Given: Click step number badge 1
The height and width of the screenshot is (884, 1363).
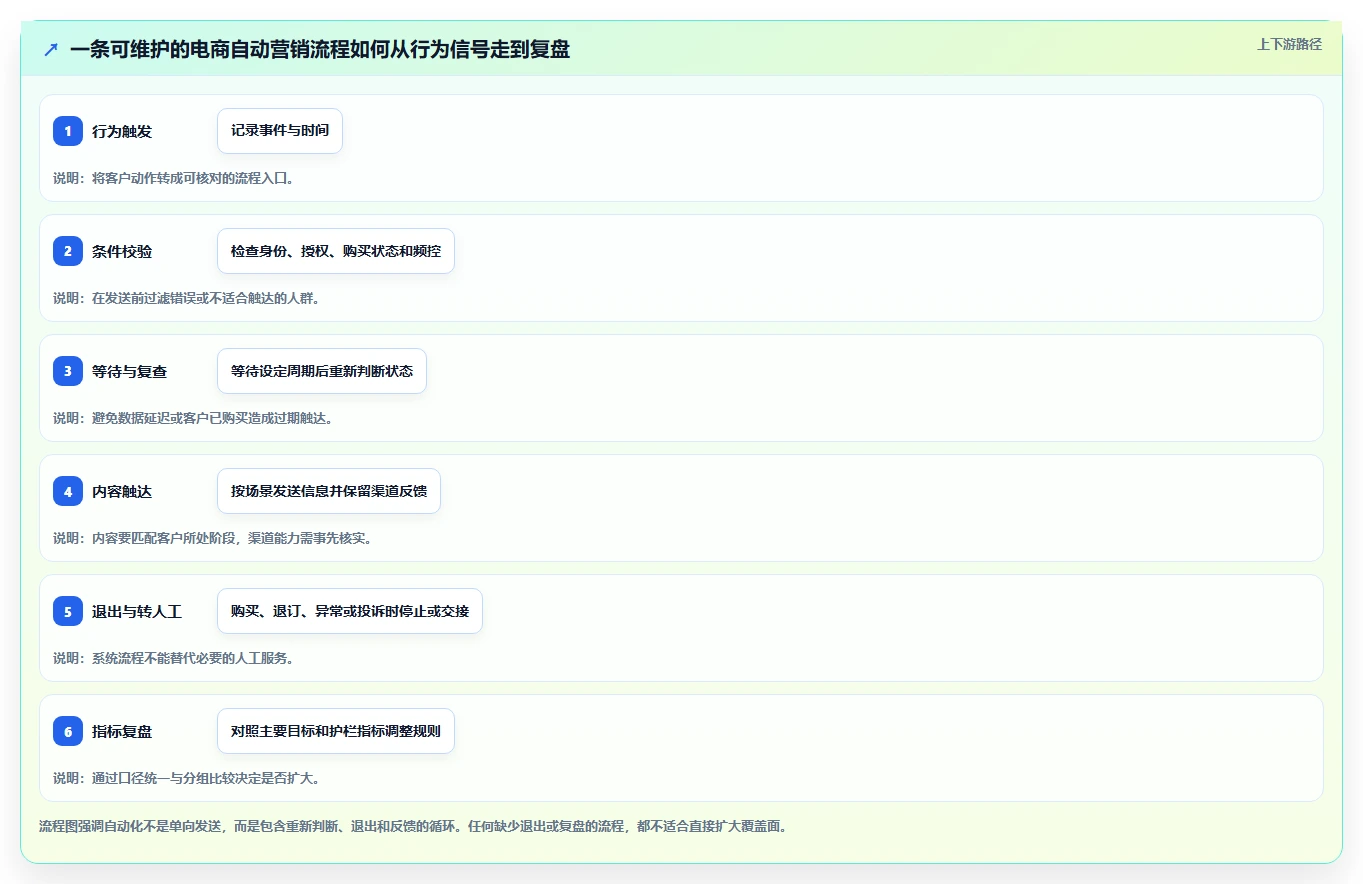Looking at the screenshot, I should [68, 131].
